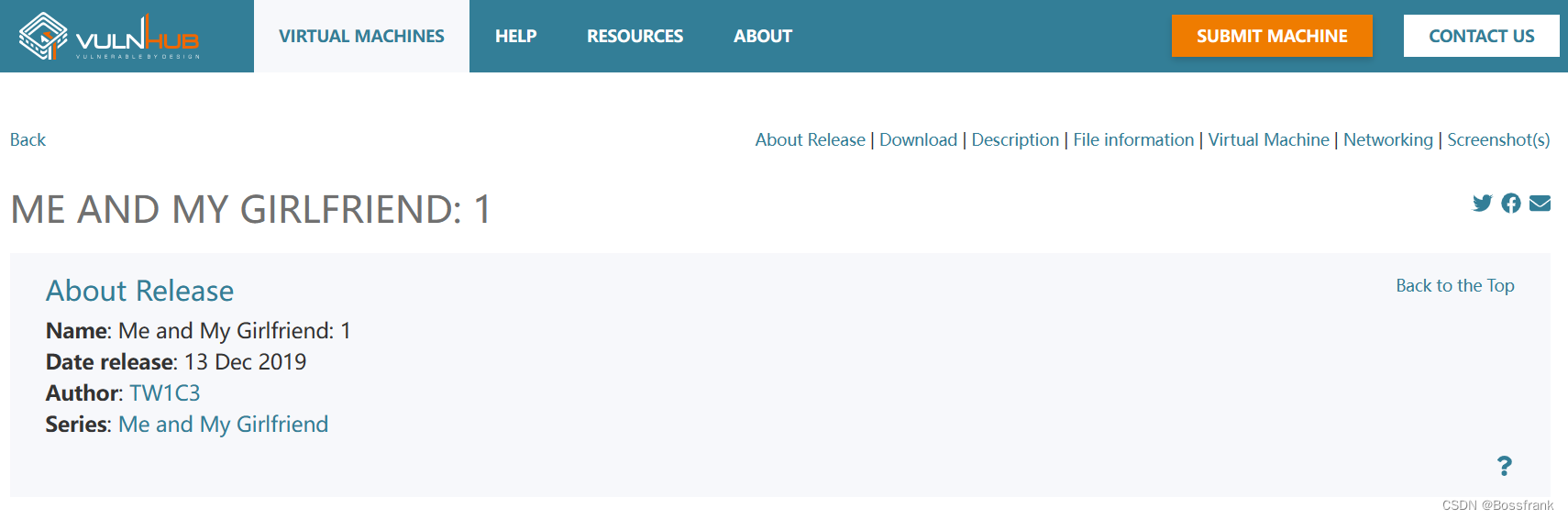Click the Submit Machine button
Image resolution: width=1568 pixels, height=519 pixels.
click(1272, 36)
